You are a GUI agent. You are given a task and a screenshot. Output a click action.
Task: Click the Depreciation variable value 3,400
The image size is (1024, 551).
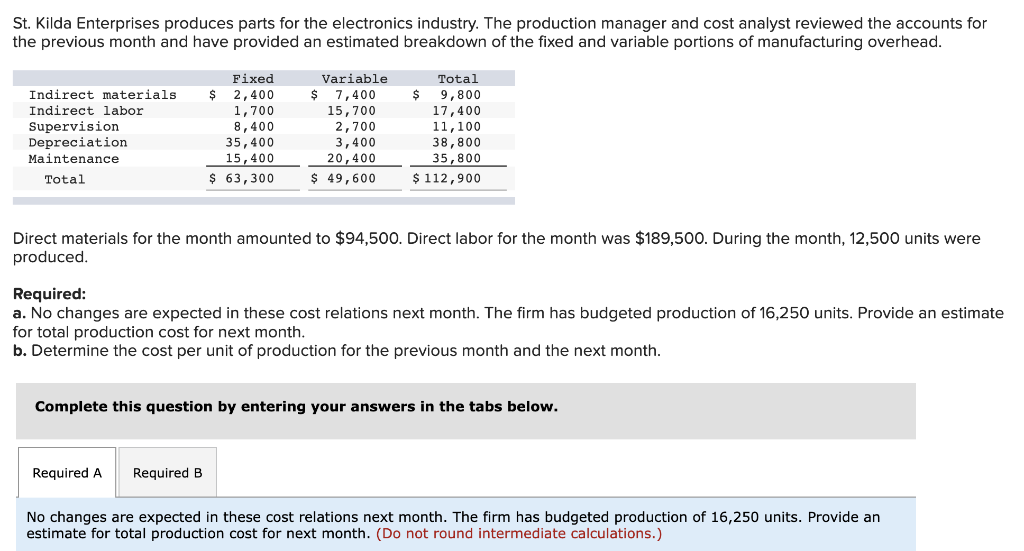coord(356,142)
